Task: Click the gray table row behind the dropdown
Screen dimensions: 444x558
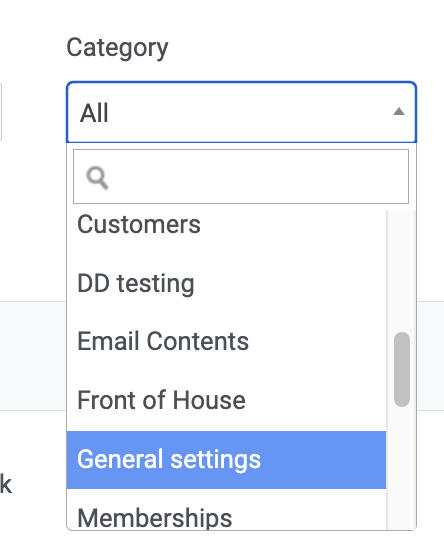Action: click(x=33, y=356)
